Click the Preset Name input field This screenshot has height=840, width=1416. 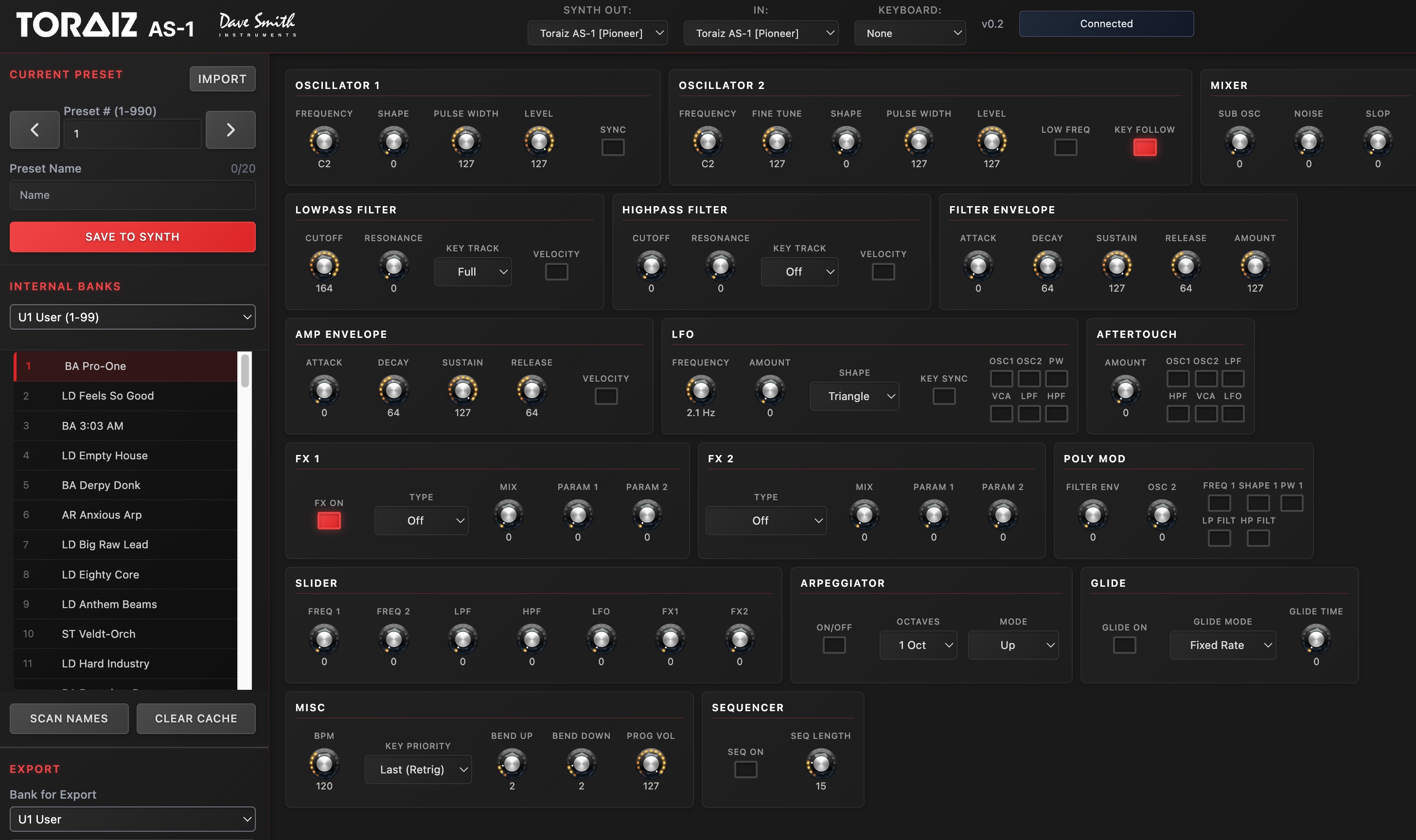pos(132,195)
